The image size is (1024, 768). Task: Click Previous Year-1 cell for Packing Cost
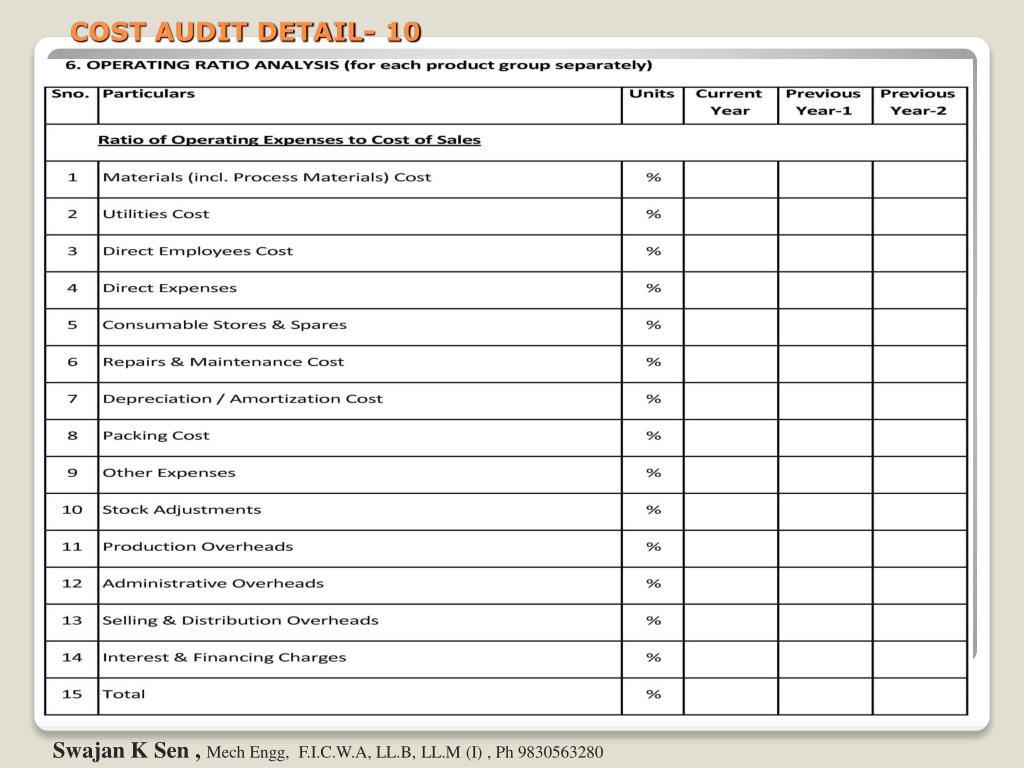tap(825, 438)
